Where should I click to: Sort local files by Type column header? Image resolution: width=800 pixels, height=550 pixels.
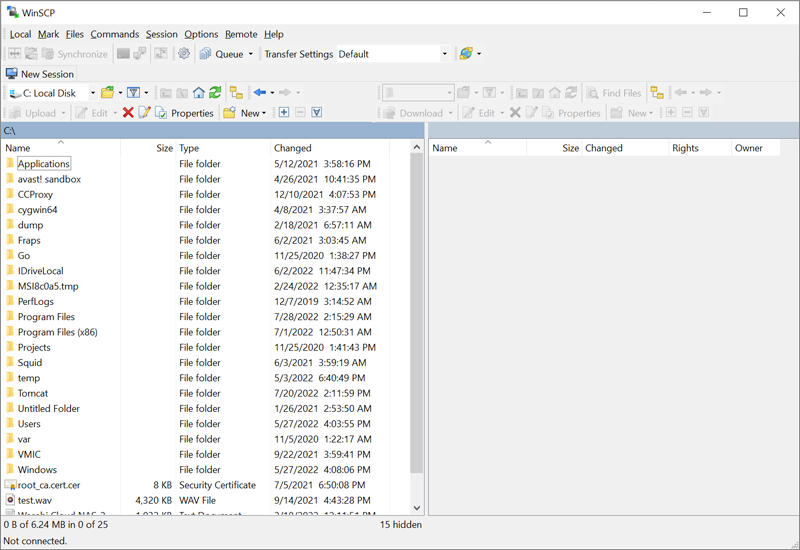[x=223, y=148]
